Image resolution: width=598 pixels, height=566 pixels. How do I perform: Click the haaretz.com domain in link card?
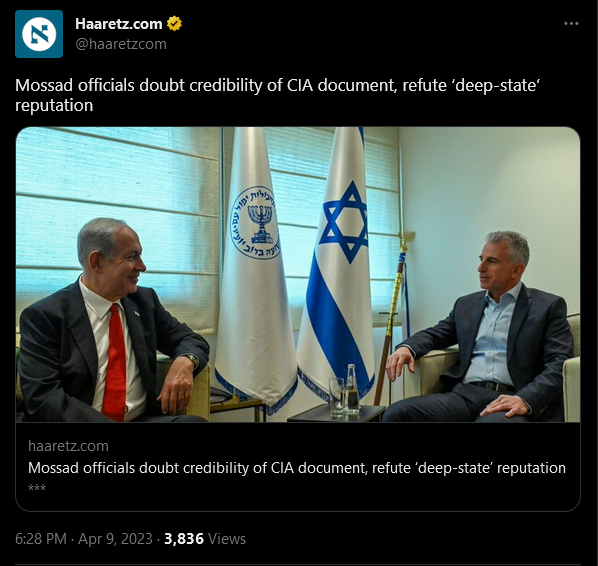(x=68, y=446)
